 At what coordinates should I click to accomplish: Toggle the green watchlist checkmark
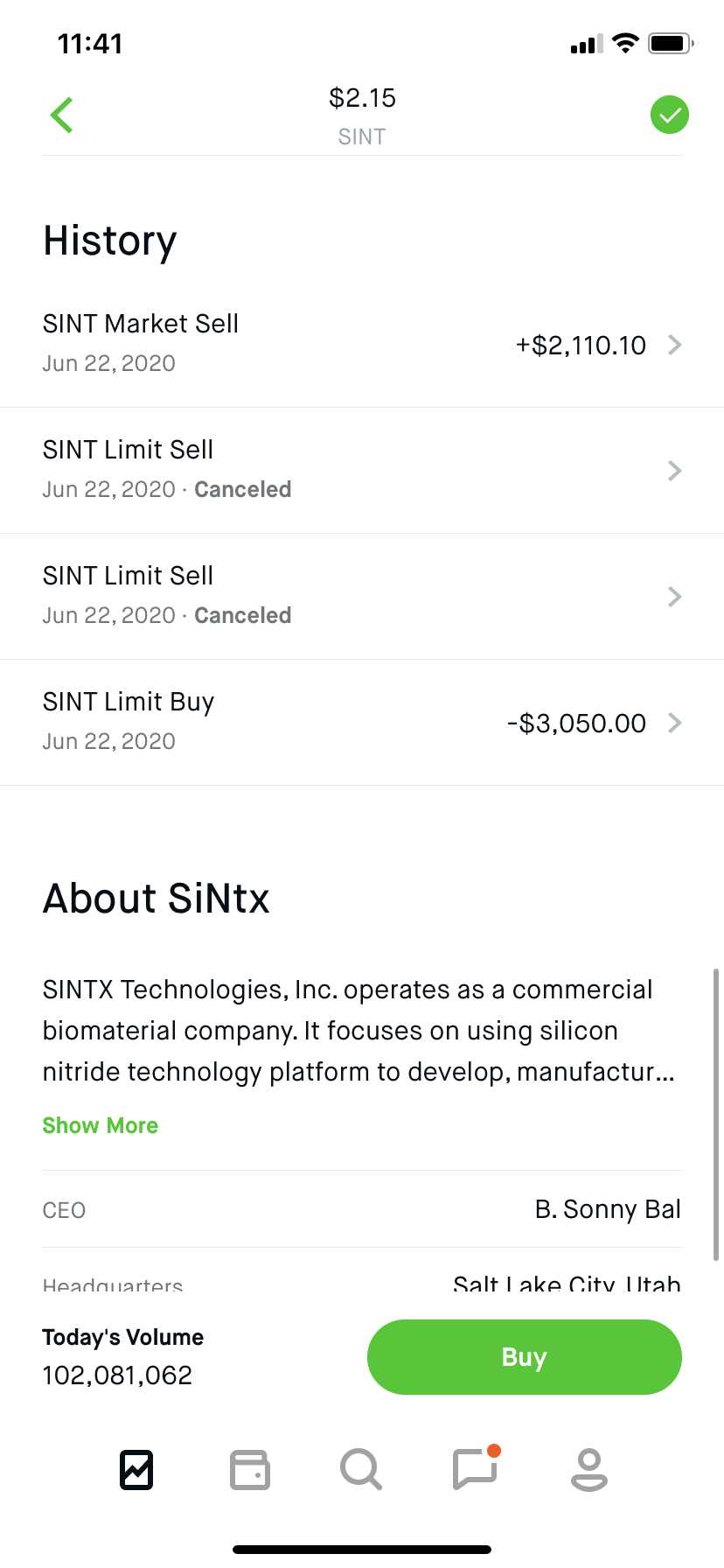(x=670, y=115)
